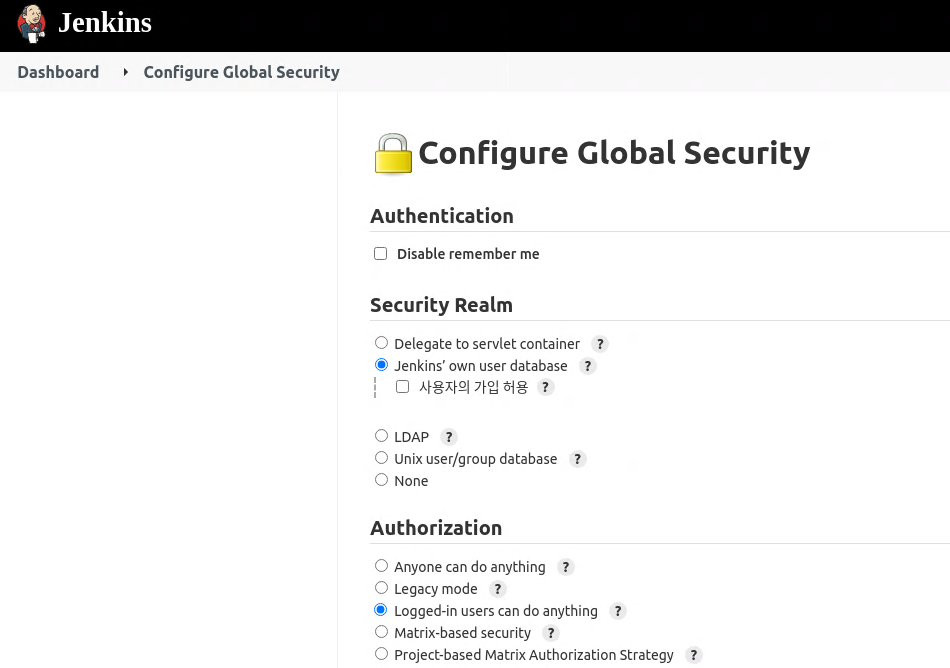Open help for Delegate to servlet container

600,344
